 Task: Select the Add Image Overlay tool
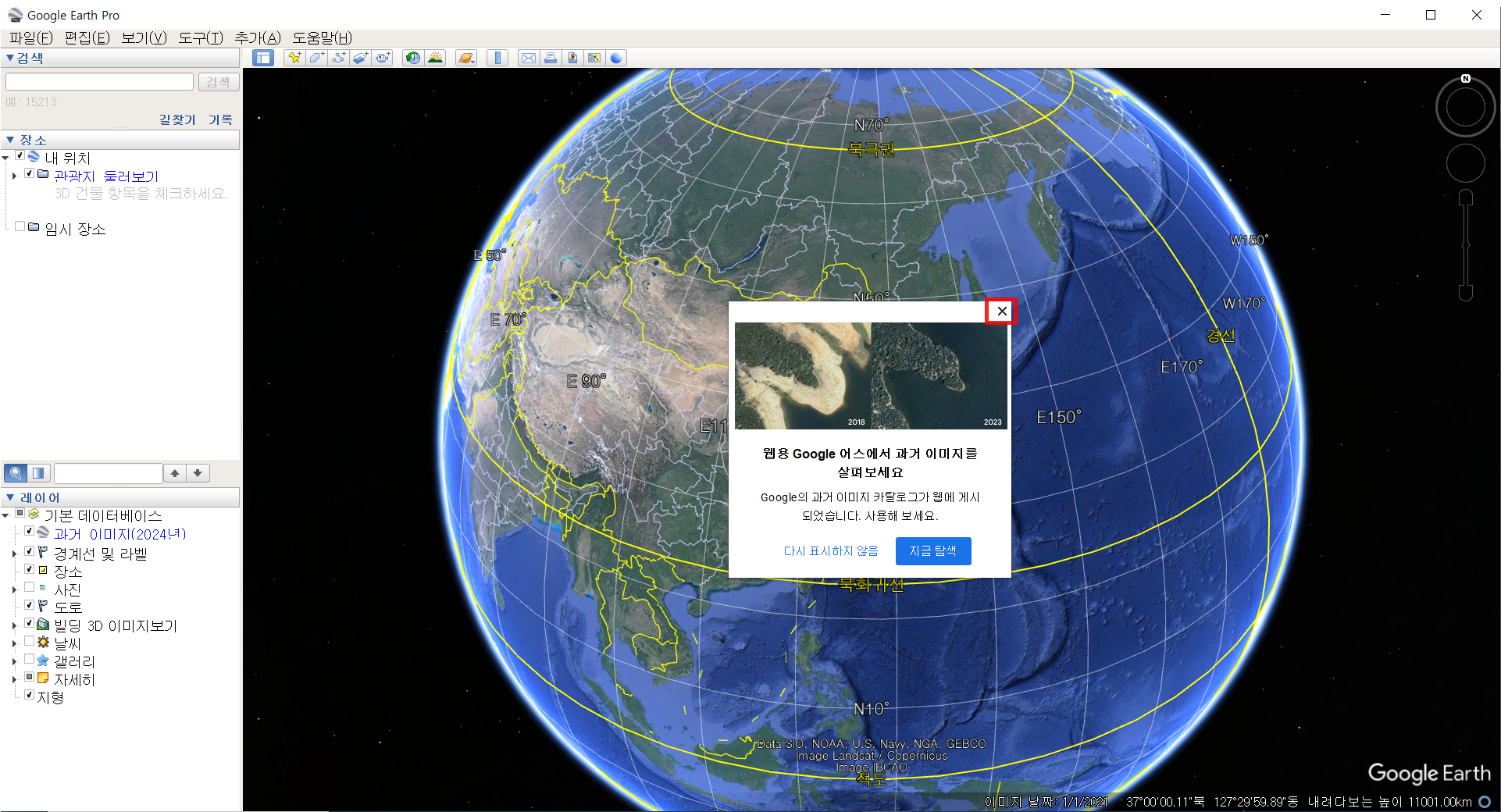360,58
